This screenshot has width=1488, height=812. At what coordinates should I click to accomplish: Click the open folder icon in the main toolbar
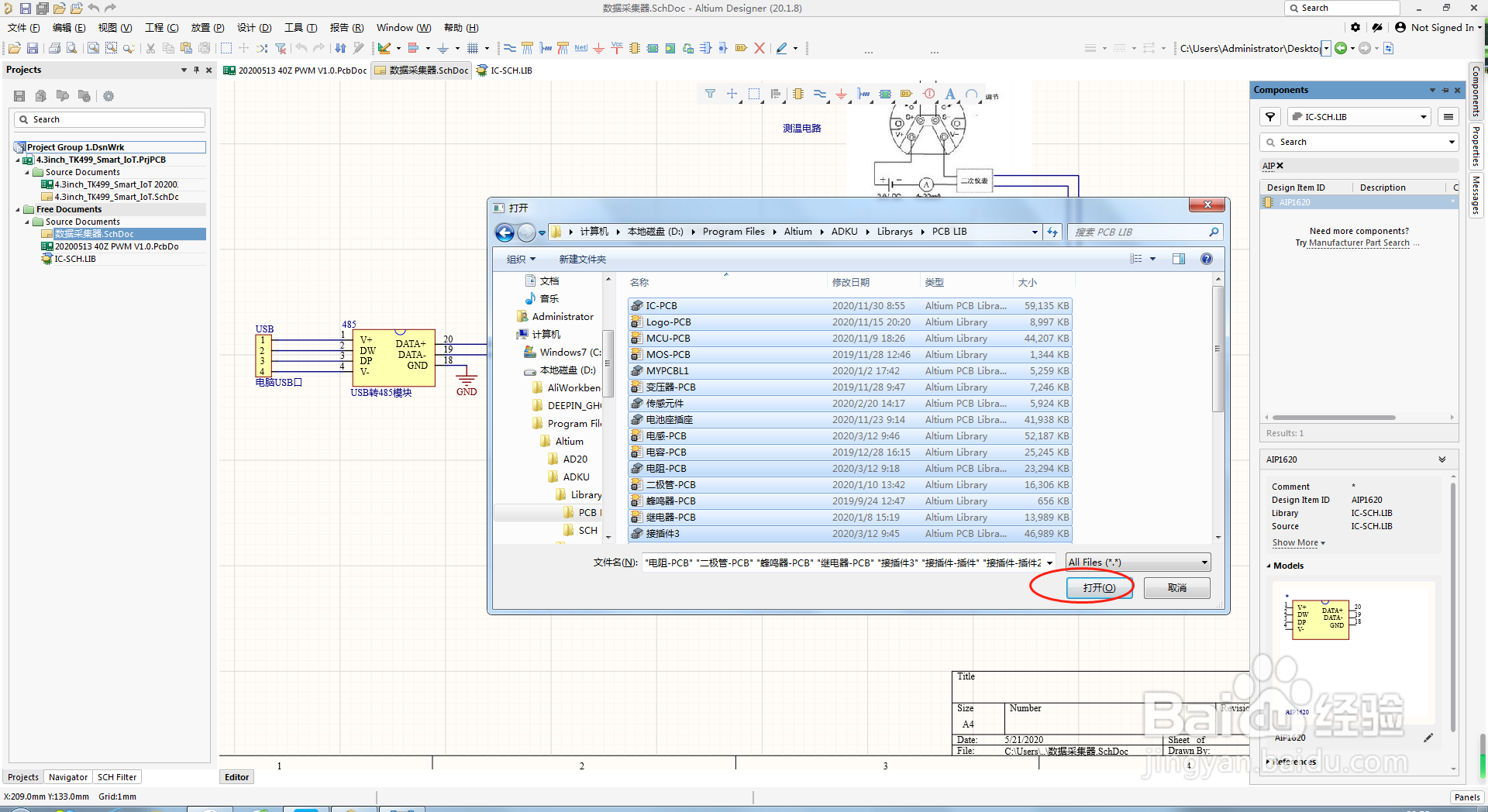click(14, 48)
